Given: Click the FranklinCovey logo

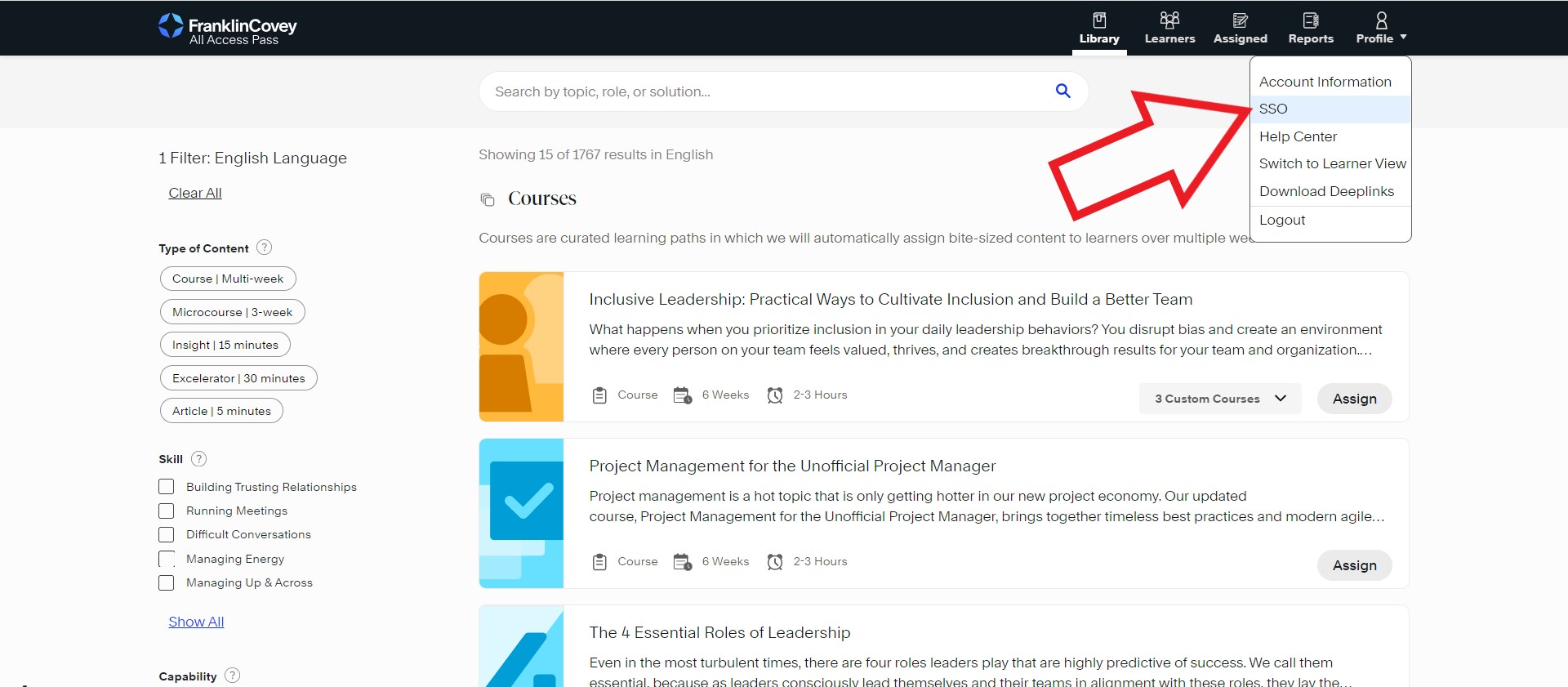Looking at the screenshot, I should (x=227, y=28).
